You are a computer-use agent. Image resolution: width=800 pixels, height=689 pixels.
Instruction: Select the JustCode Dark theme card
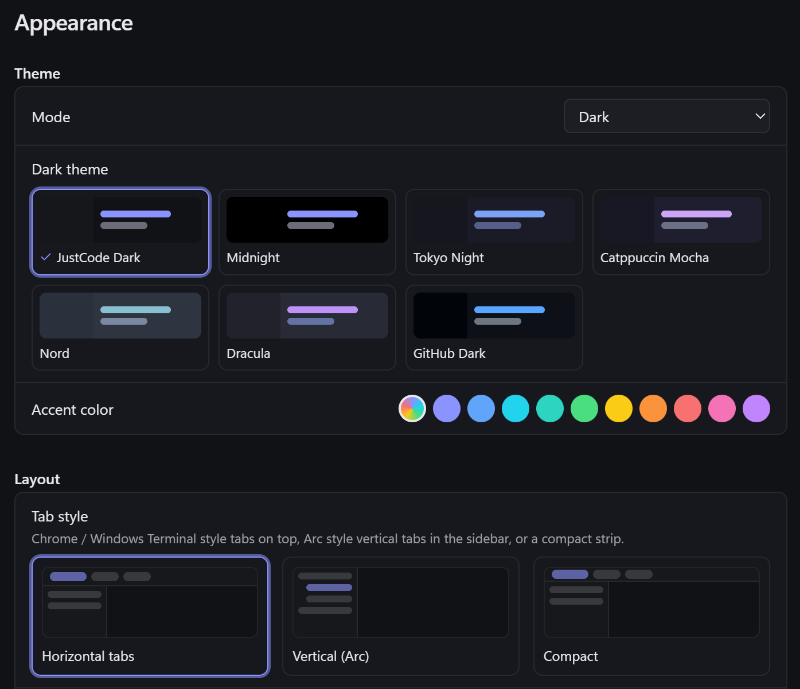pos(120,232)
